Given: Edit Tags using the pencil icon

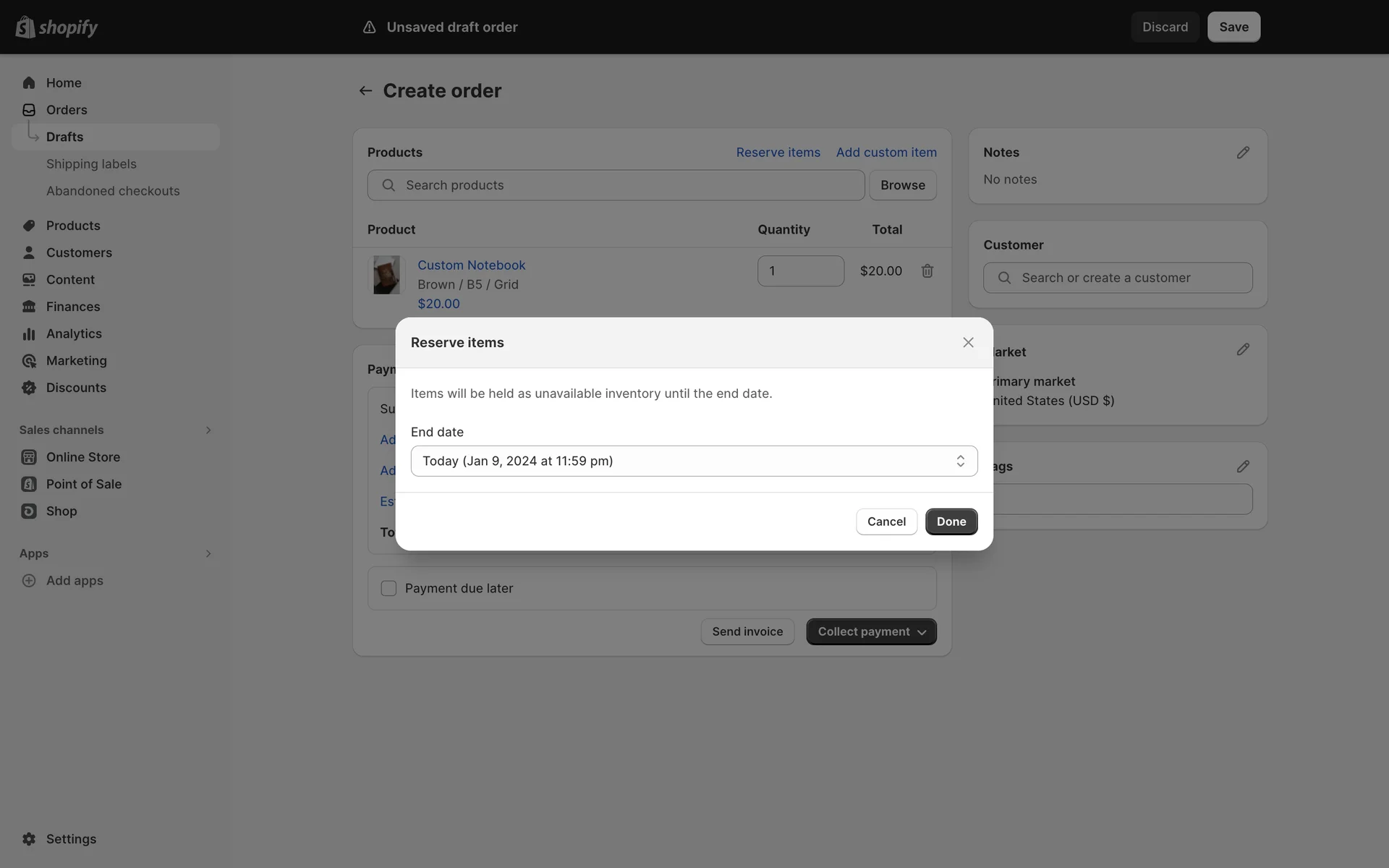Looking at the screenshot, I should (1242, 467).
